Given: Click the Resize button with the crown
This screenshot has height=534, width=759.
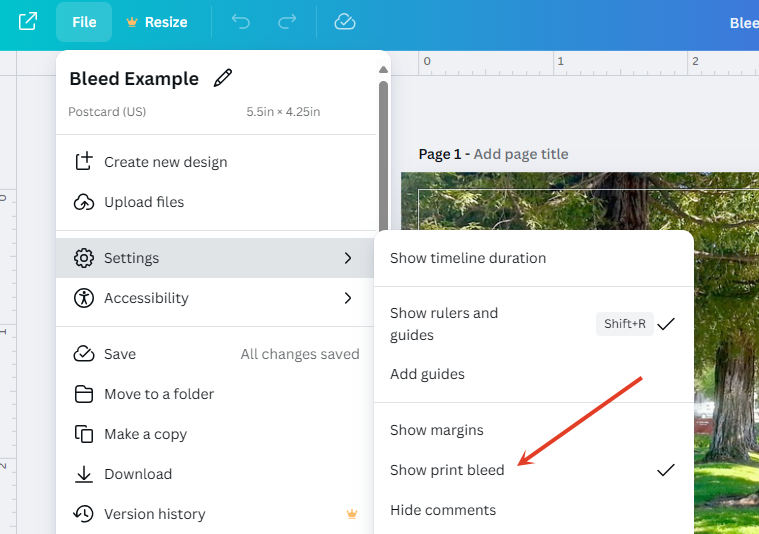Looking at the screenshot, I should (x=156, y=22).
